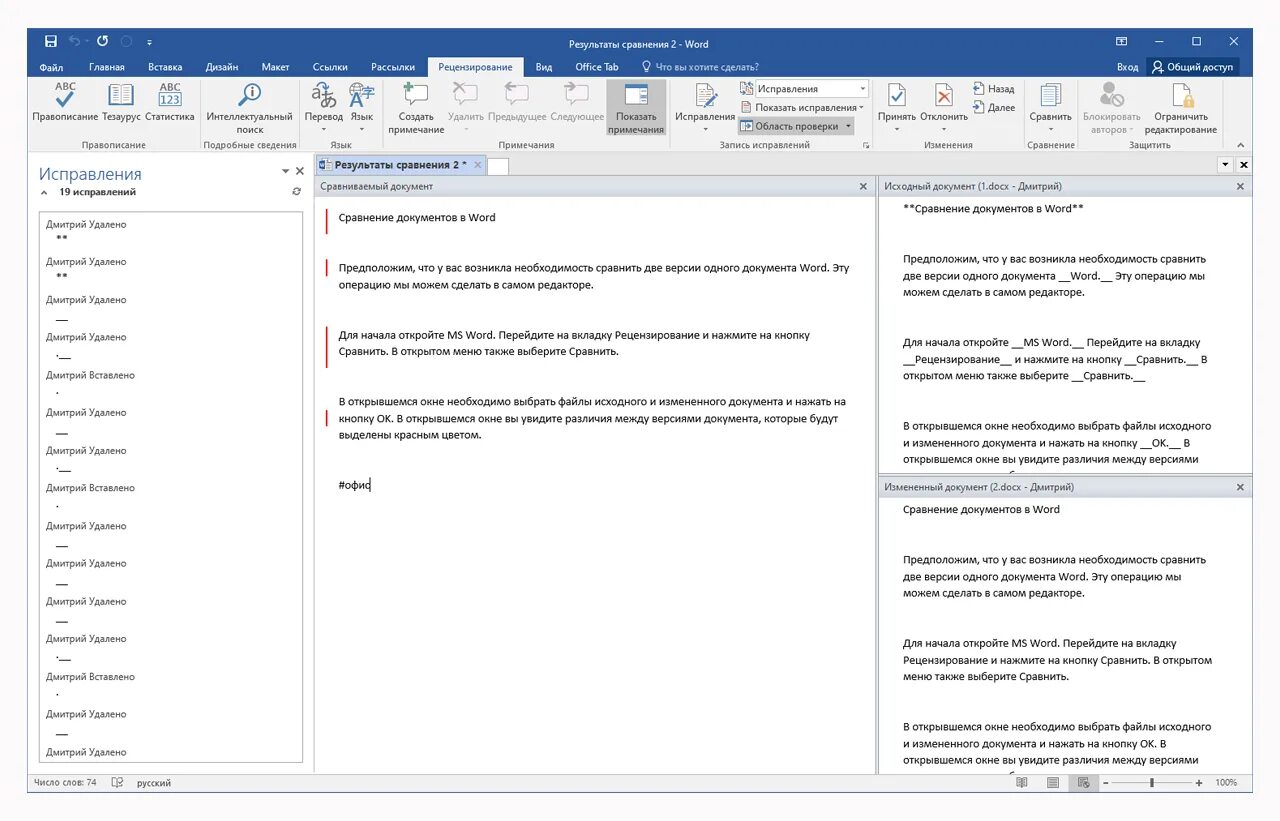This screenshot has width=1280, height=821.
Task: Open the Язык language menu
Action: (361, 108)
